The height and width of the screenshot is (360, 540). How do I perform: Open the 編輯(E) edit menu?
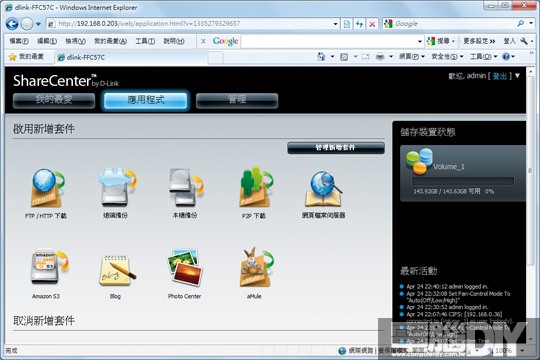(47, 41)
